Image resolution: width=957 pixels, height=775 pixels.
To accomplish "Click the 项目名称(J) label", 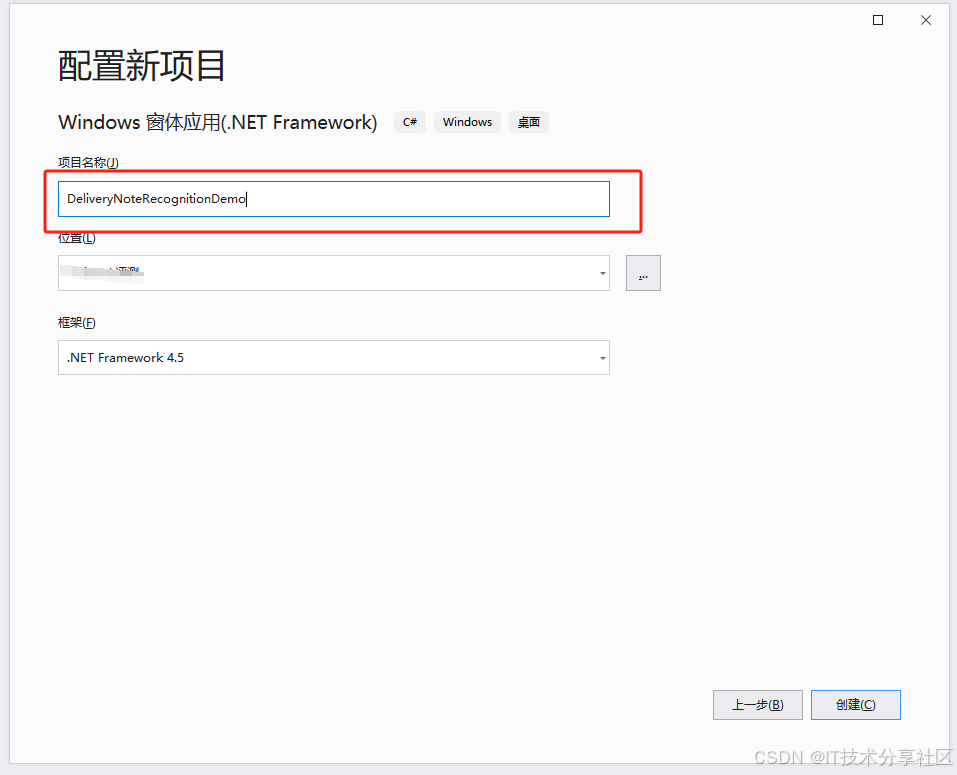I will [x=88, y=162].
